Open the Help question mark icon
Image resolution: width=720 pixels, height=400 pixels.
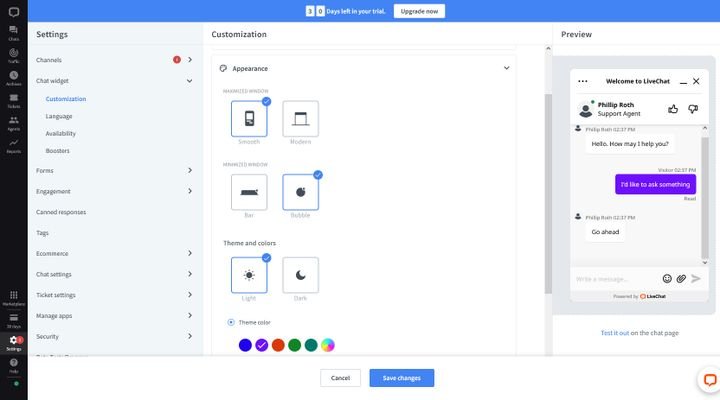click(x=13, y=365)
